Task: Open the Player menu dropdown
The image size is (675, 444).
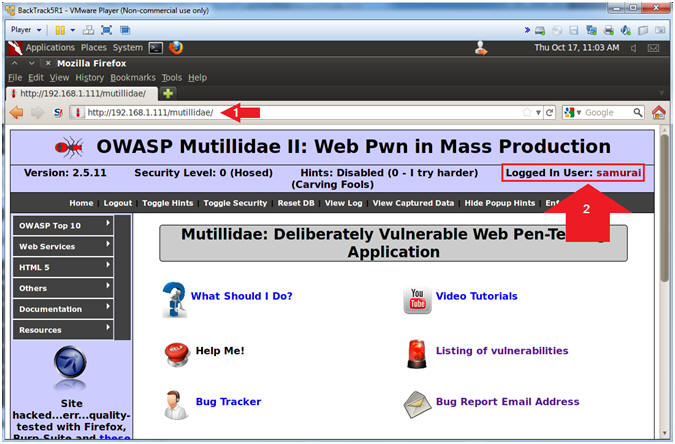Action: [26, 30]
